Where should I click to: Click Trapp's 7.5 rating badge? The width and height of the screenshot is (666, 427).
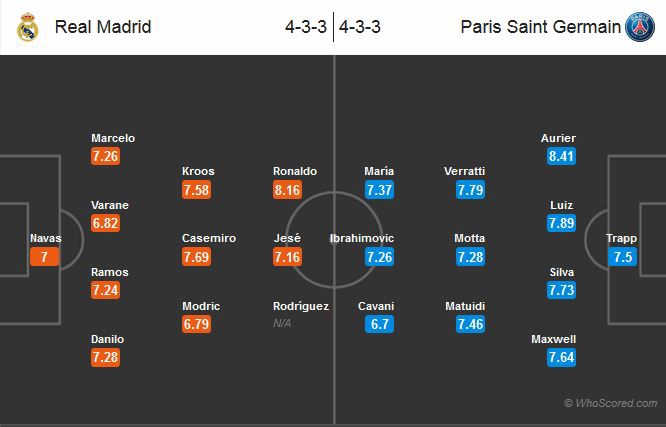(x=621, y=257)
